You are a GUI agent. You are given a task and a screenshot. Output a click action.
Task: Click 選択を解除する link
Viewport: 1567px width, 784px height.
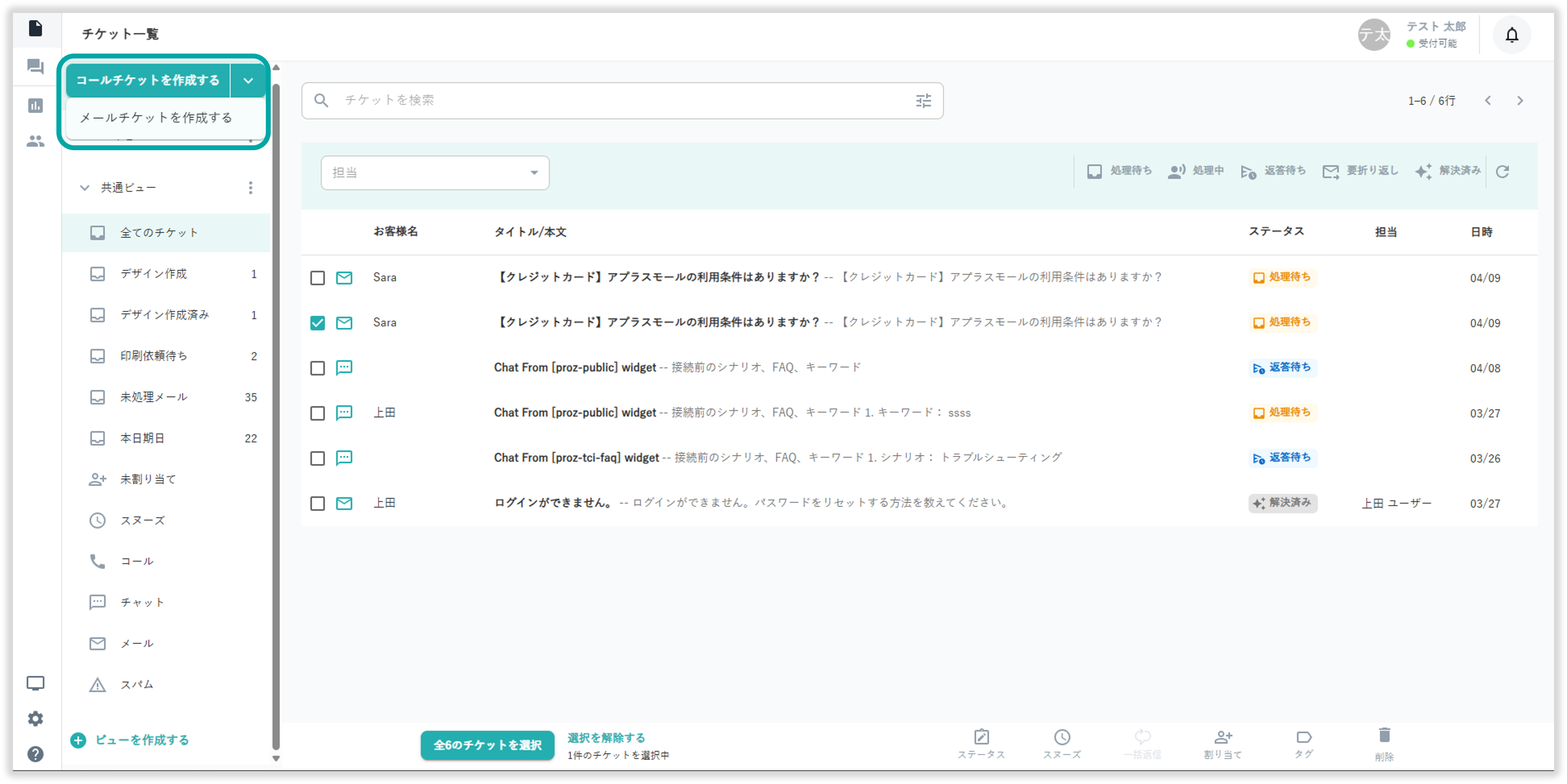pos(606,738)
